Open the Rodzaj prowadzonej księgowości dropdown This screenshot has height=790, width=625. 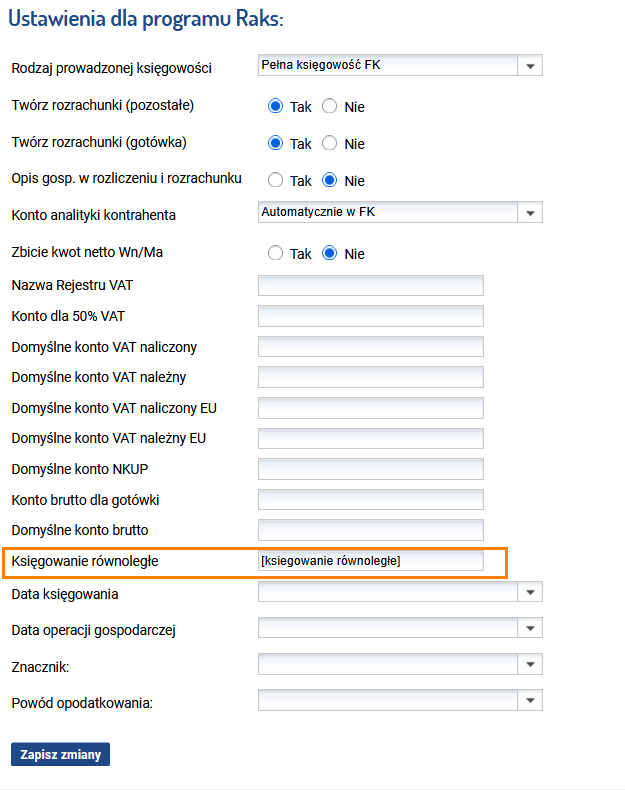(400, 65)
